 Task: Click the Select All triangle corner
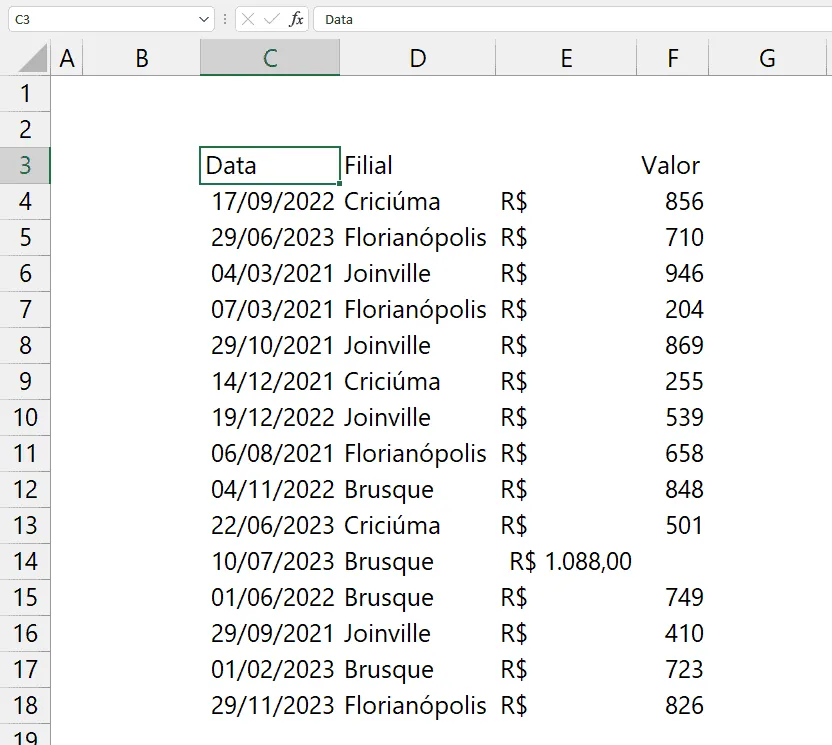coord(33,58)
